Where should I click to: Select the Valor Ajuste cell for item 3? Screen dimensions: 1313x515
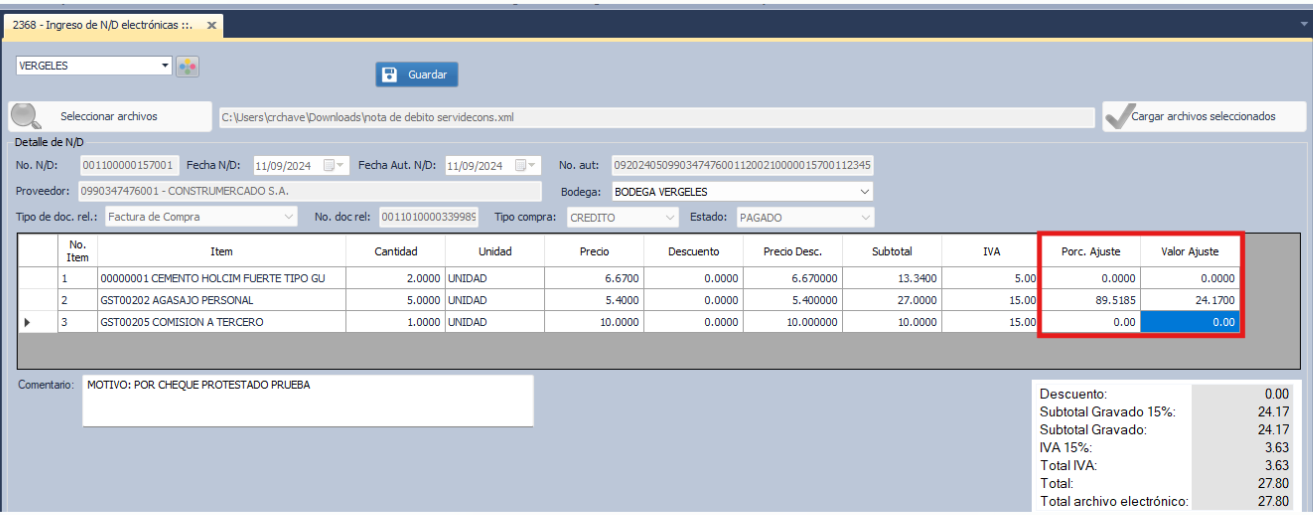click(x=1189, y=322)
